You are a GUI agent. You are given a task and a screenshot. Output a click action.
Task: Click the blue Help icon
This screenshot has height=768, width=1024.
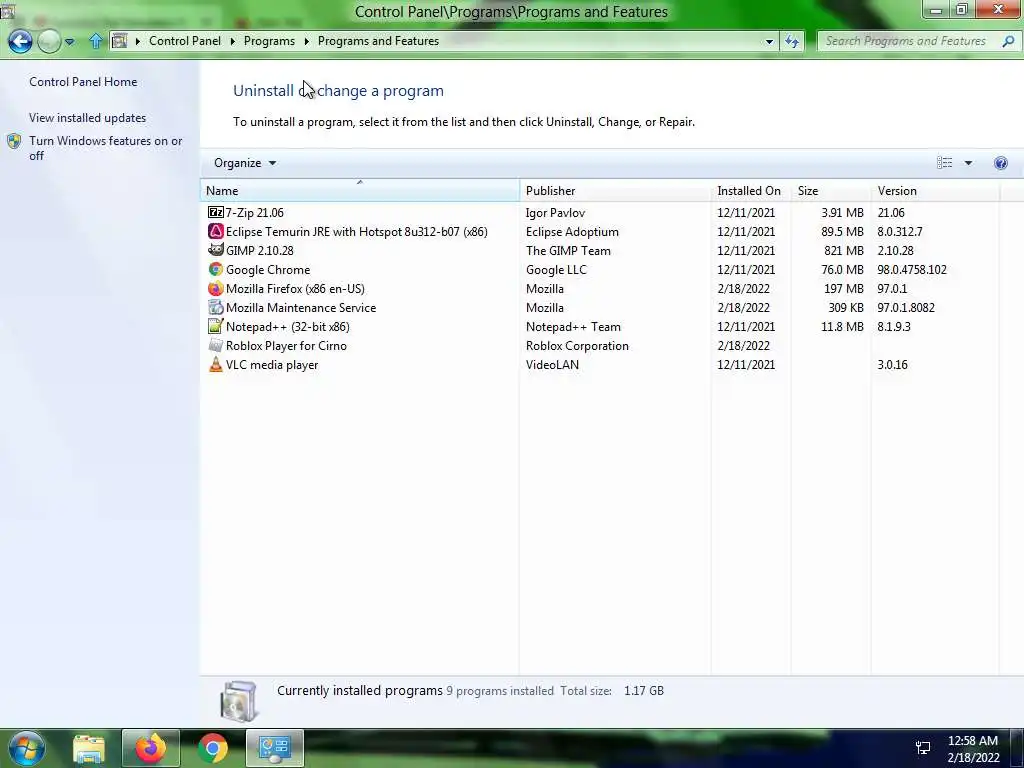coord(1000,163)
